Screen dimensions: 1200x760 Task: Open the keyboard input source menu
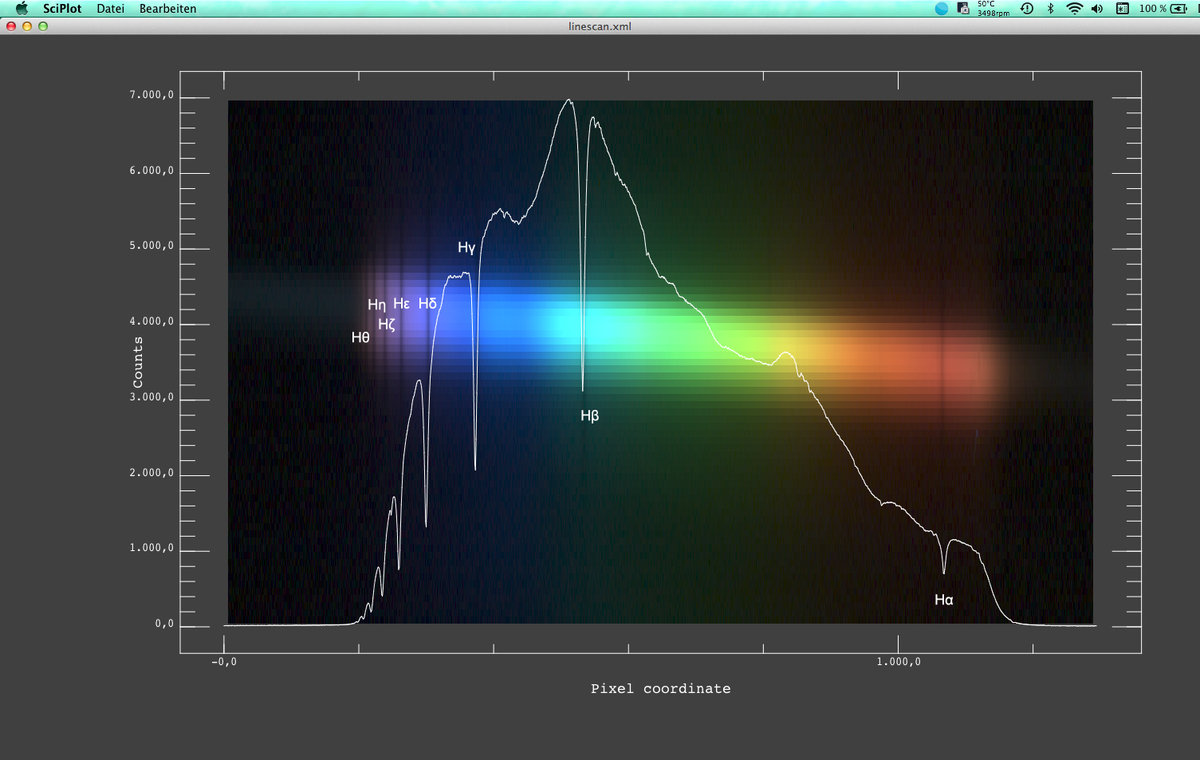click(x=1122, y=8)
